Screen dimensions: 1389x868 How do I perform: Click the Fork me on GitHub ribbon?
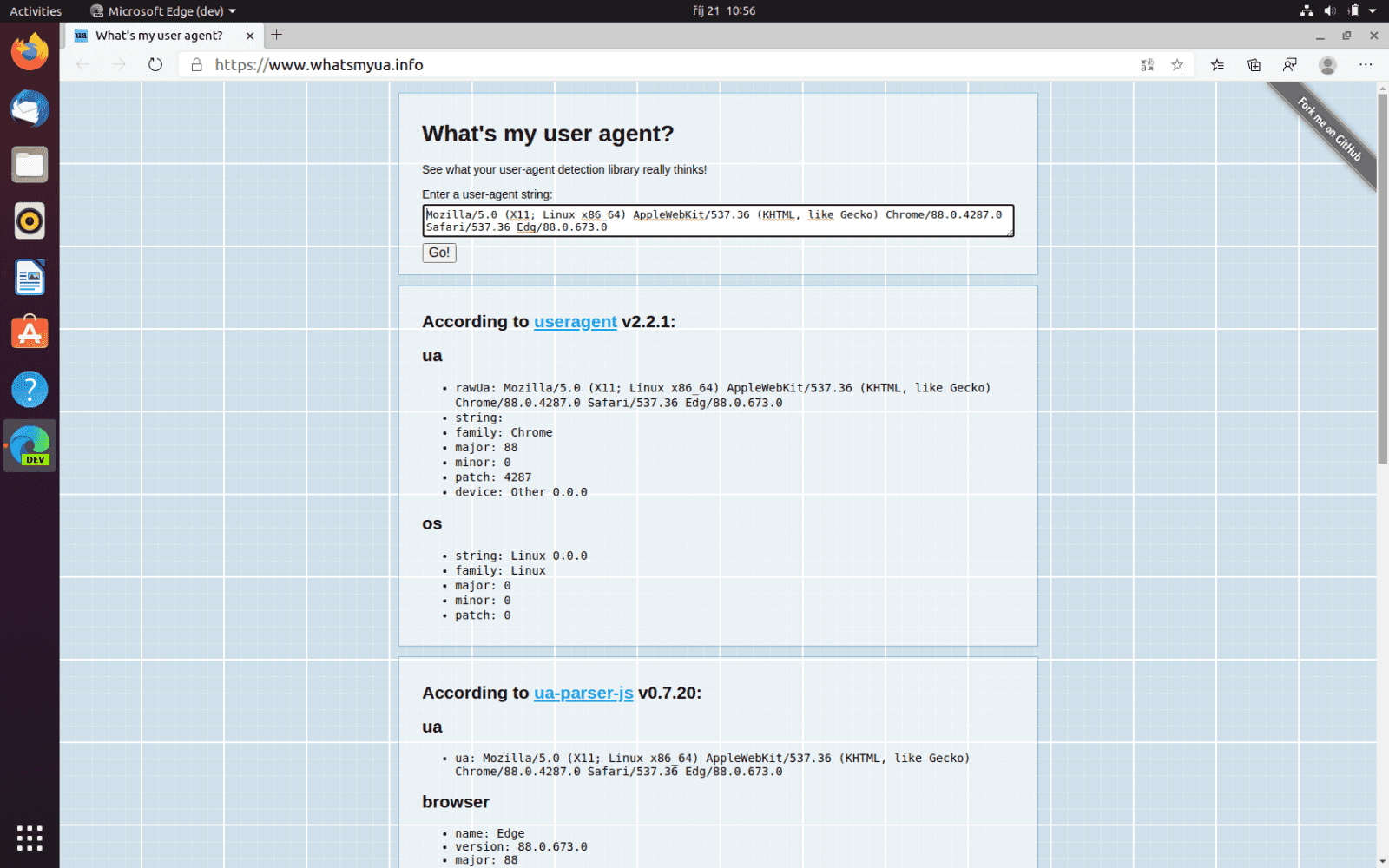[x=1328, y=130]
